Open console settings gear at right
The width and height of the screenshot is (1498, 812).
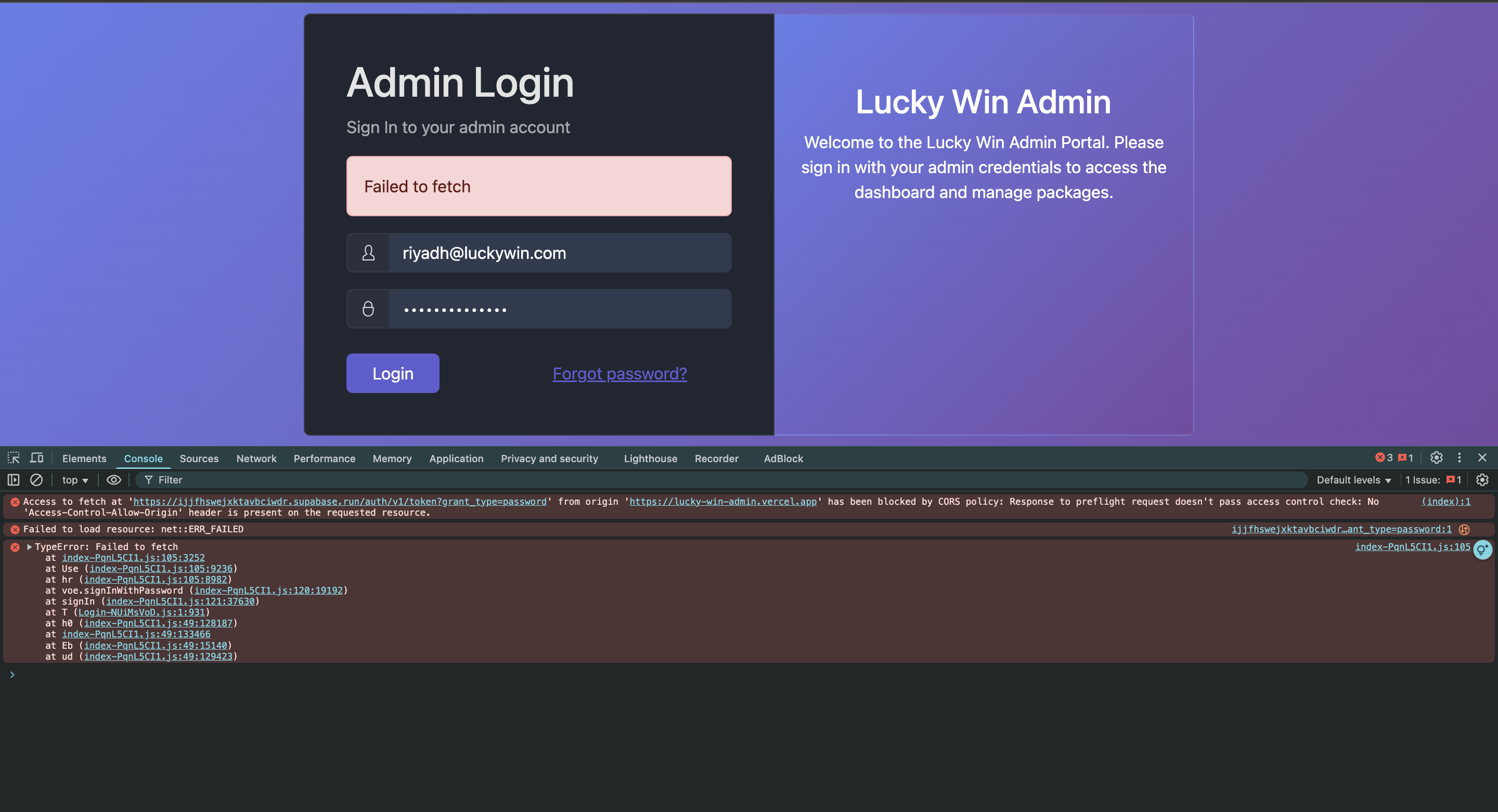pos(1482,480)
